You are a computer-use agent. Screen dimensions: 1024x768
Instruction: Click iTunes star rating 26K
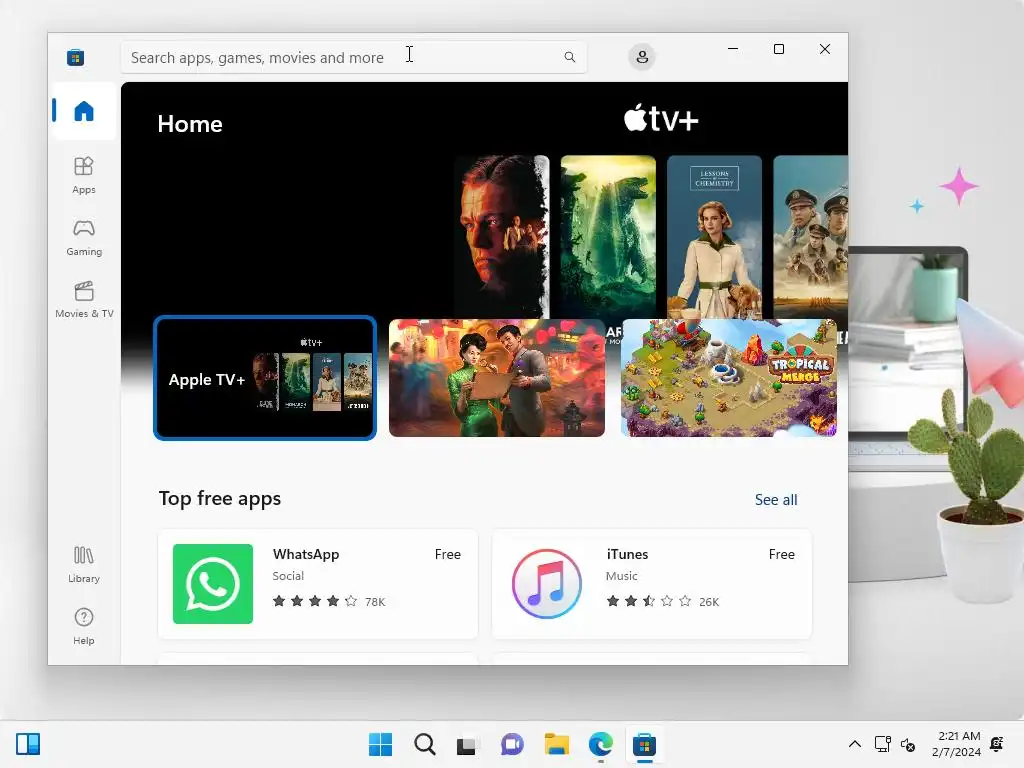click(x=662, y=601)
